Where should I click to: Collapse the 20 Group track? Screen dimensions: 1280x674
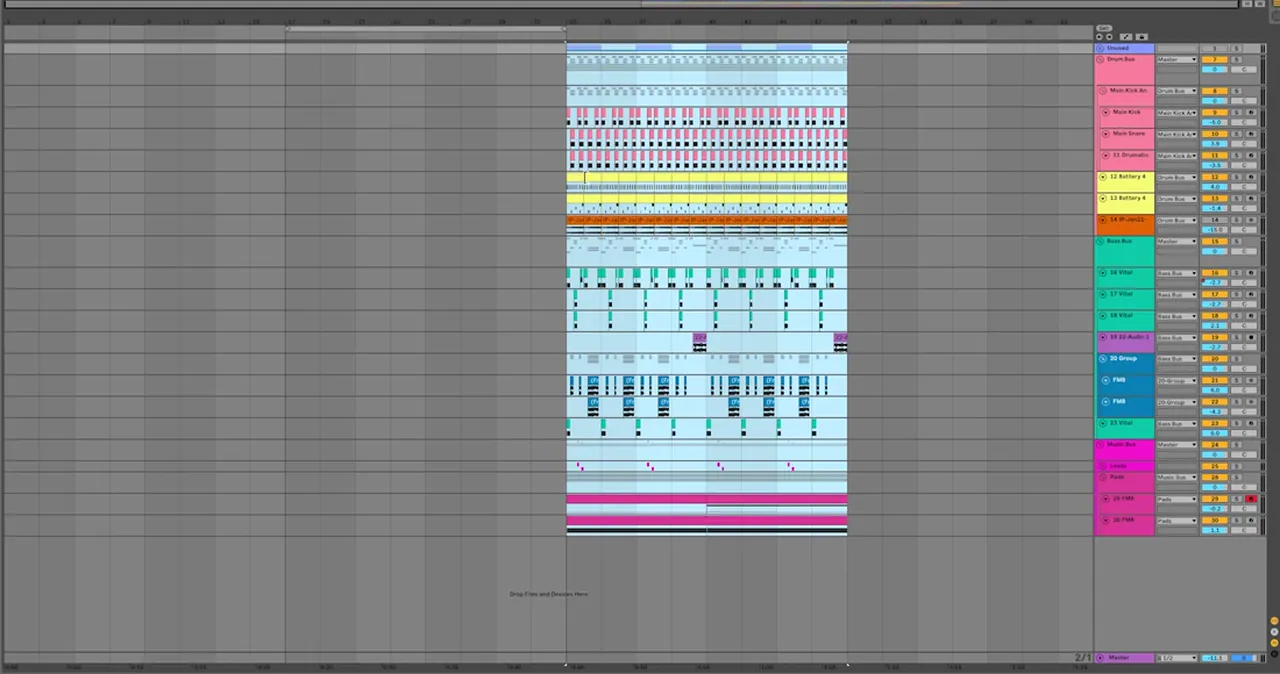1103,359
